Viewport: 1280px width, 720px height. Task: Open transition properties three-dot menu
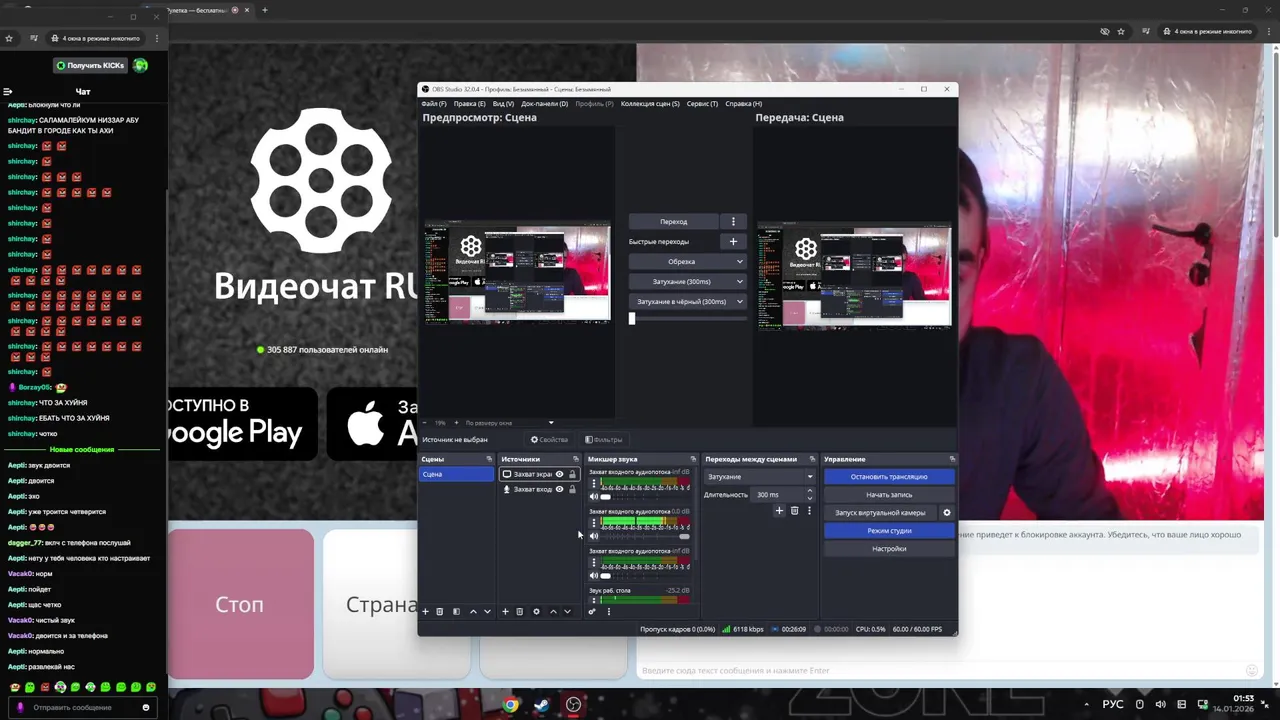point(809,511)
